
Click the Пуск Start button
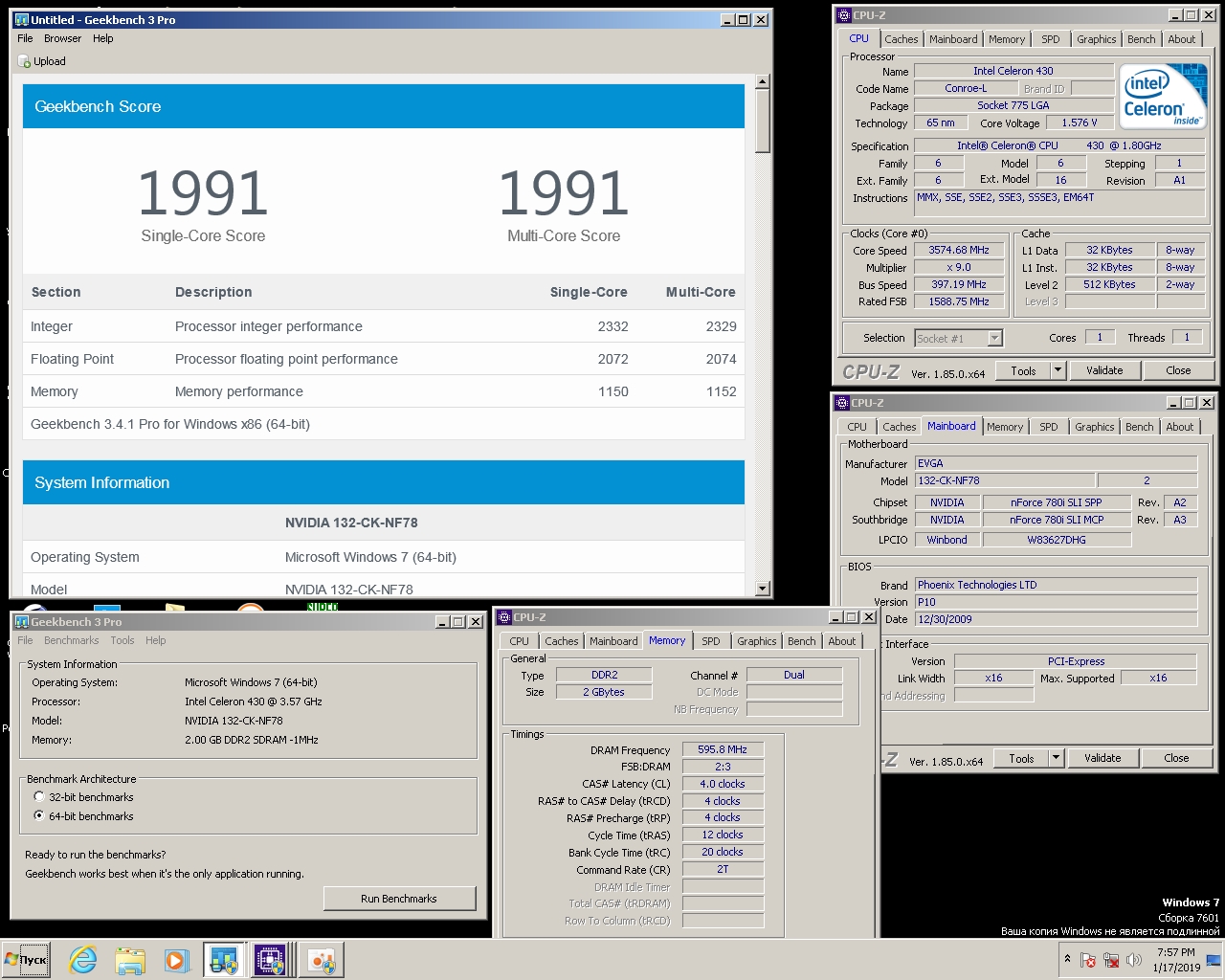(x=26, y=960)
